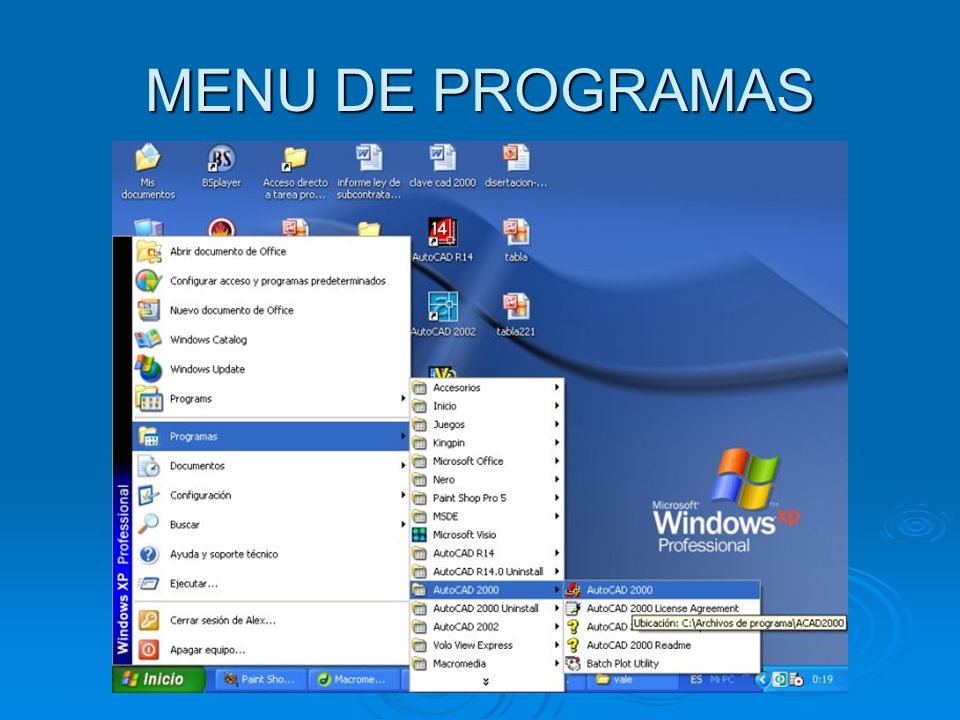Expand the Accesorios submenu arrow
The image size is (960, 720).
(557, 388)
